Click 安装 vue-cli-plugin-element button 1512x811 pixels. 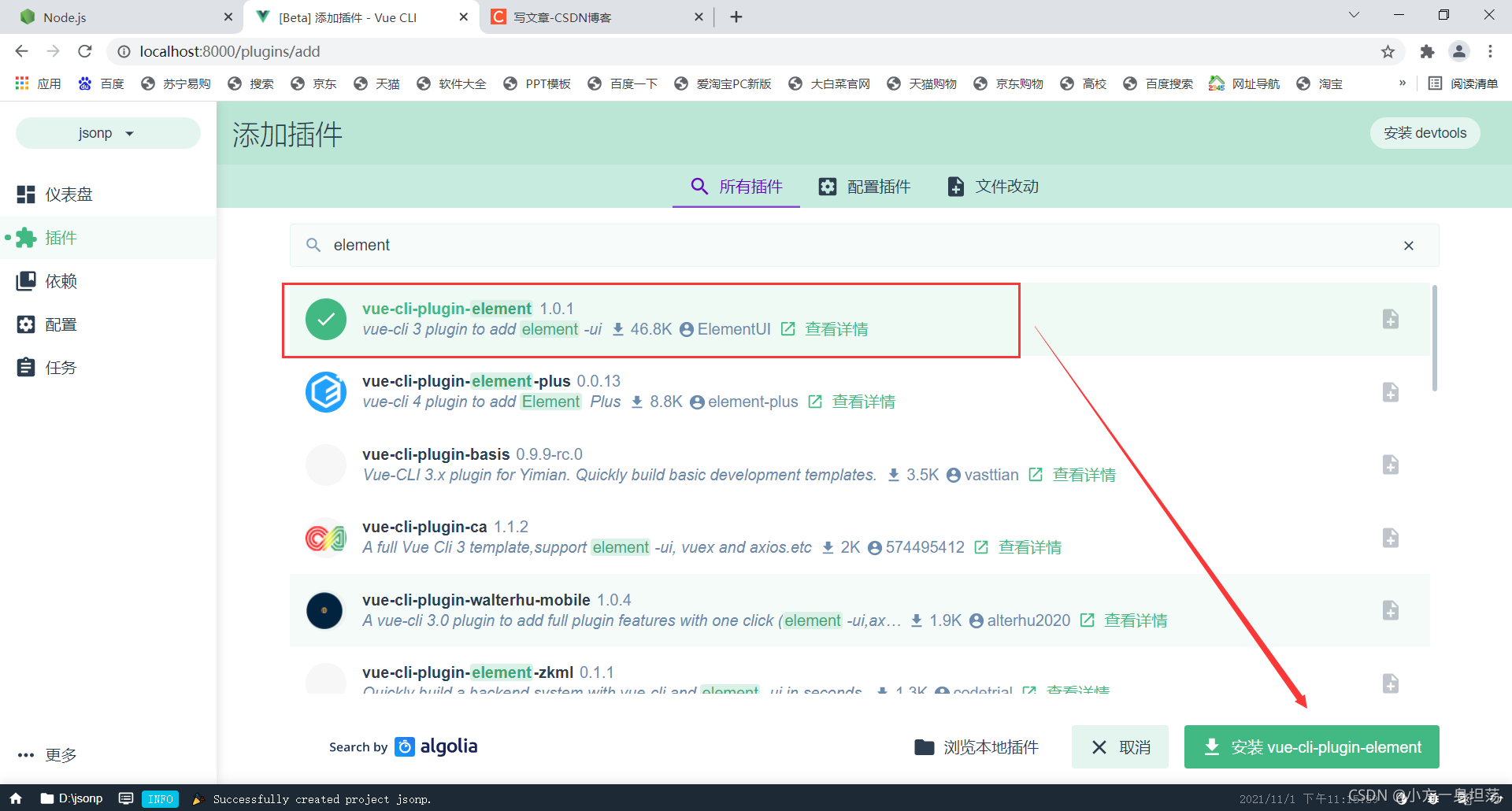[x=1311, y=747]
